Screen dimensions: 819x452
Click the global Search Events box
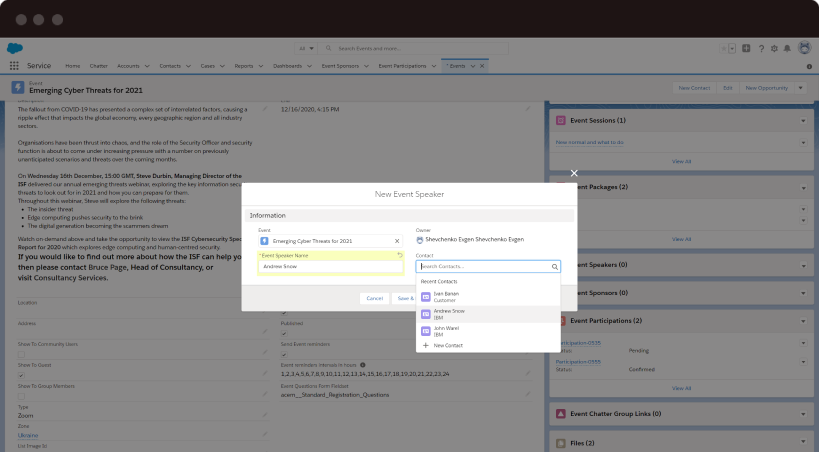tap(414, 49)
